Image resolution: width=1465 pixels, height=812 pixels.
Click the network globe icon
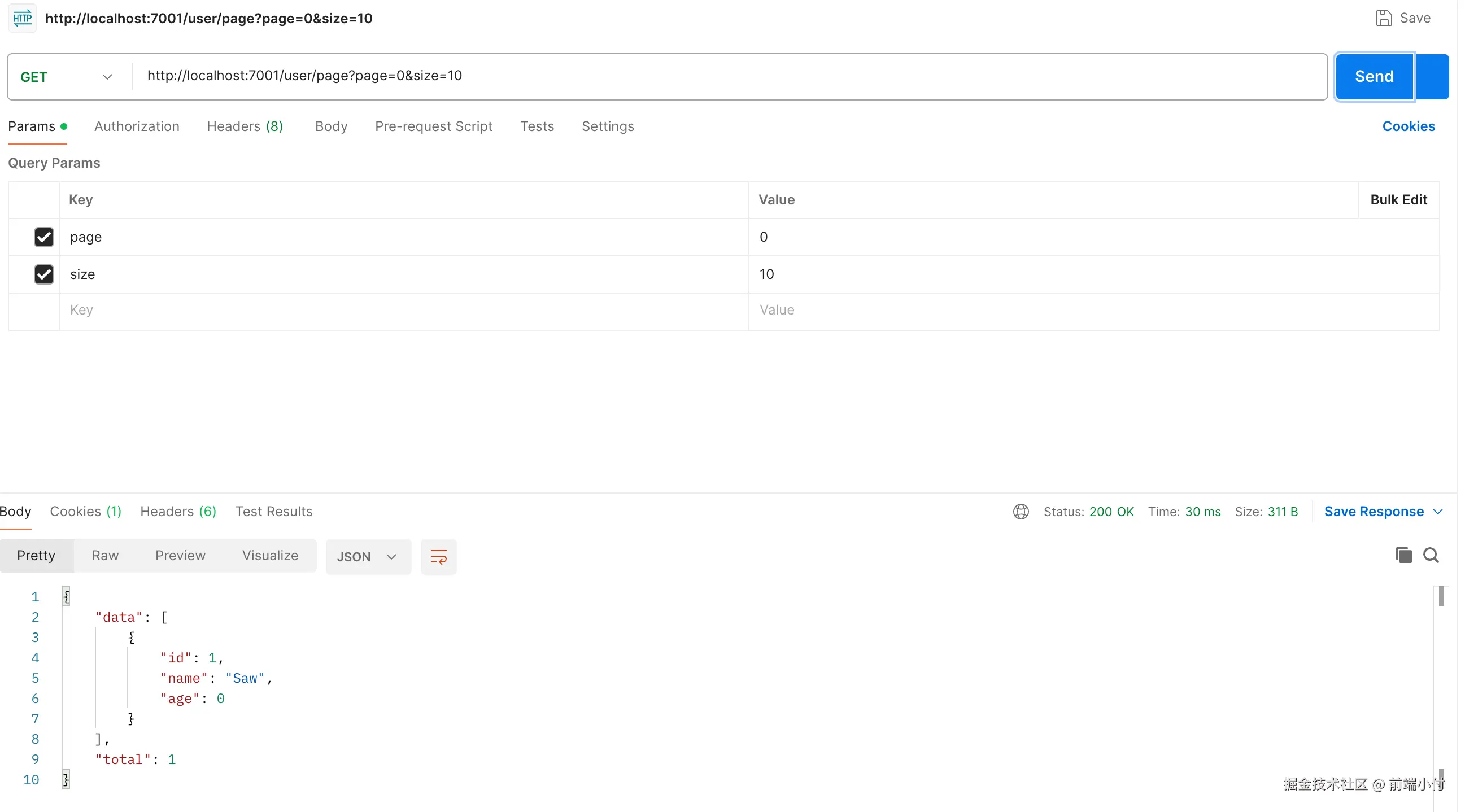[1021, 511]
